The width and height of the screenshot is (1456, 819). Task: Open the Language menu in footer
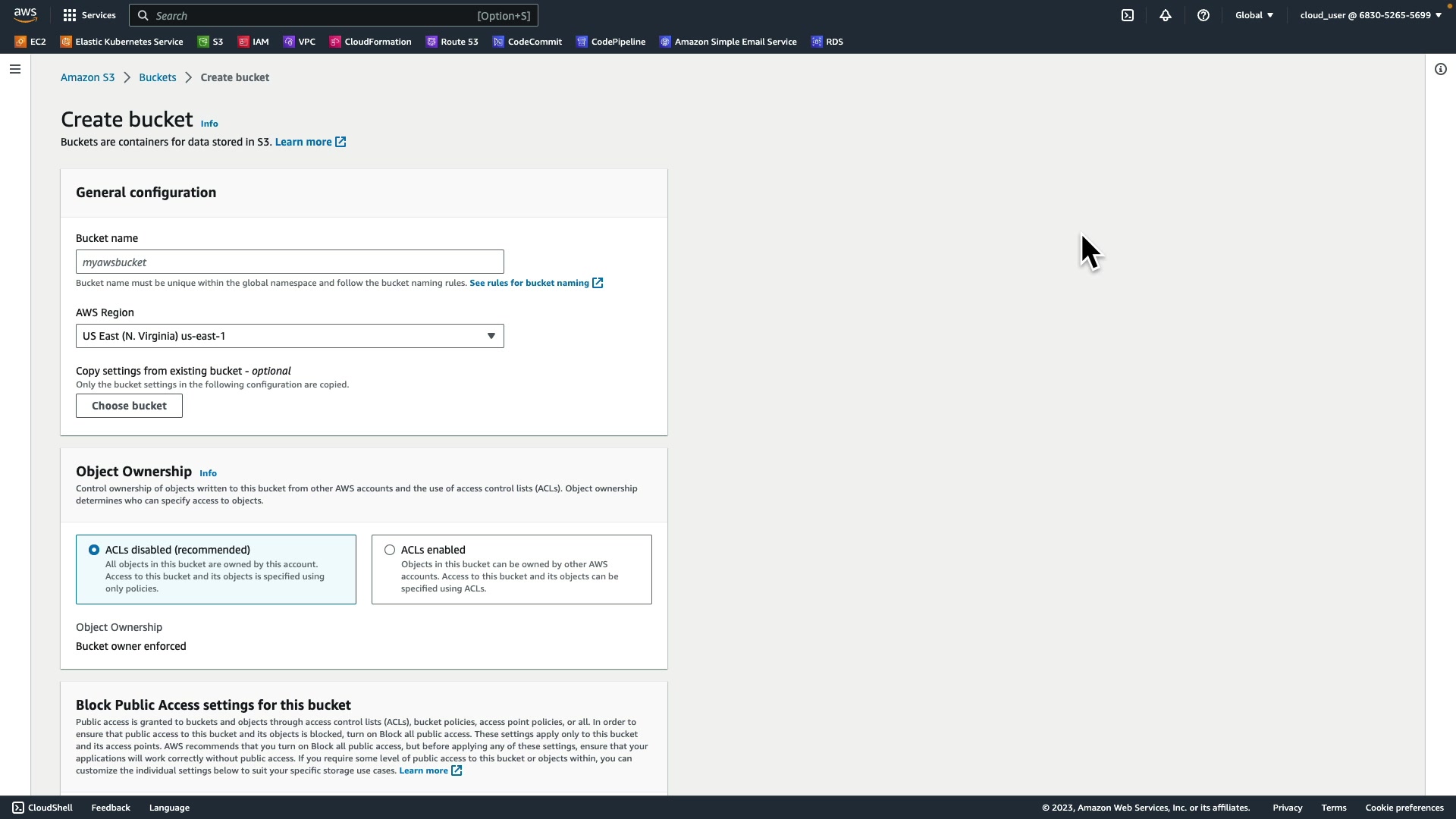169,808
